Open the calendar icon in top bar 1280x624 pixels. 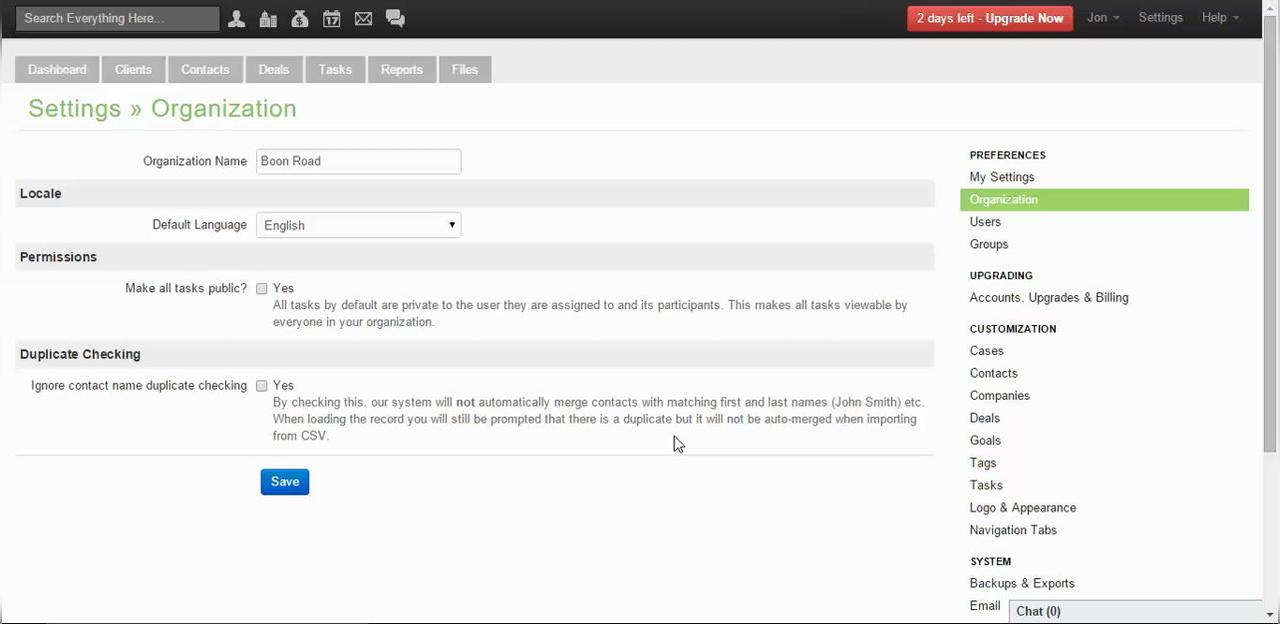[x=331, y=19]
